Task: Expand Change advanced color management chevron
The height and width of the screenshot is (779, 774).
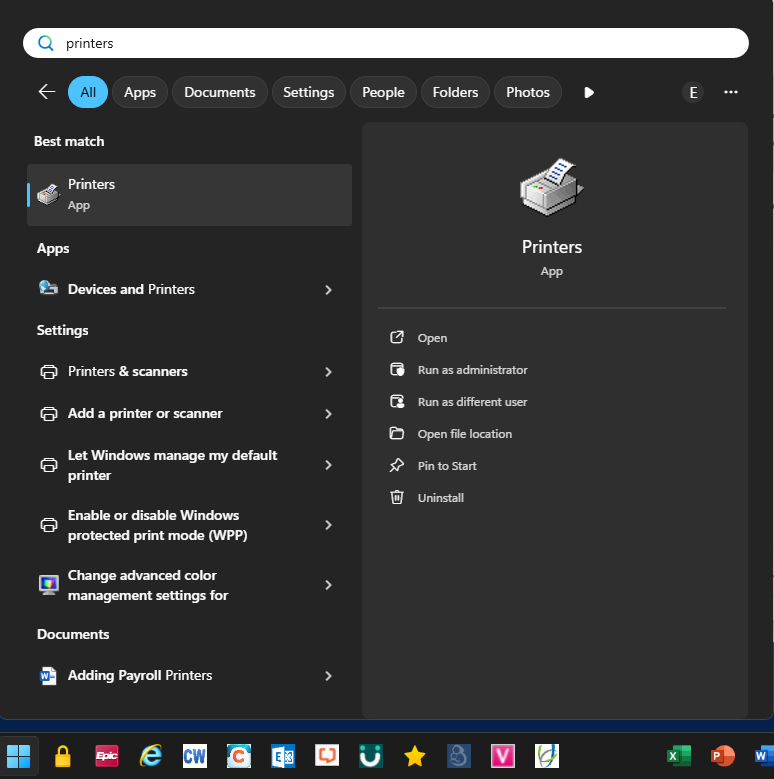Action: [328, 585]
